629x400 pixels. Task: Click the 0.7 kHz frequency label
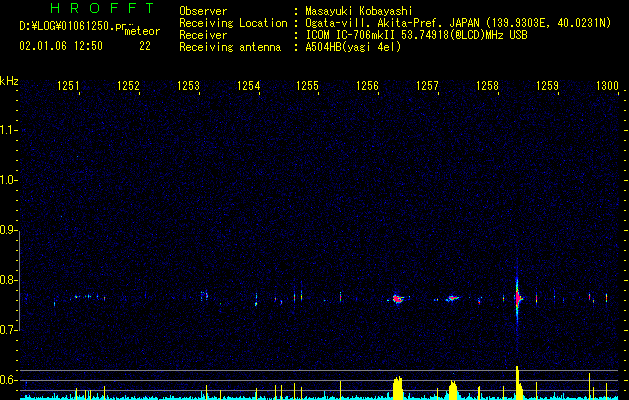(8, 330)
